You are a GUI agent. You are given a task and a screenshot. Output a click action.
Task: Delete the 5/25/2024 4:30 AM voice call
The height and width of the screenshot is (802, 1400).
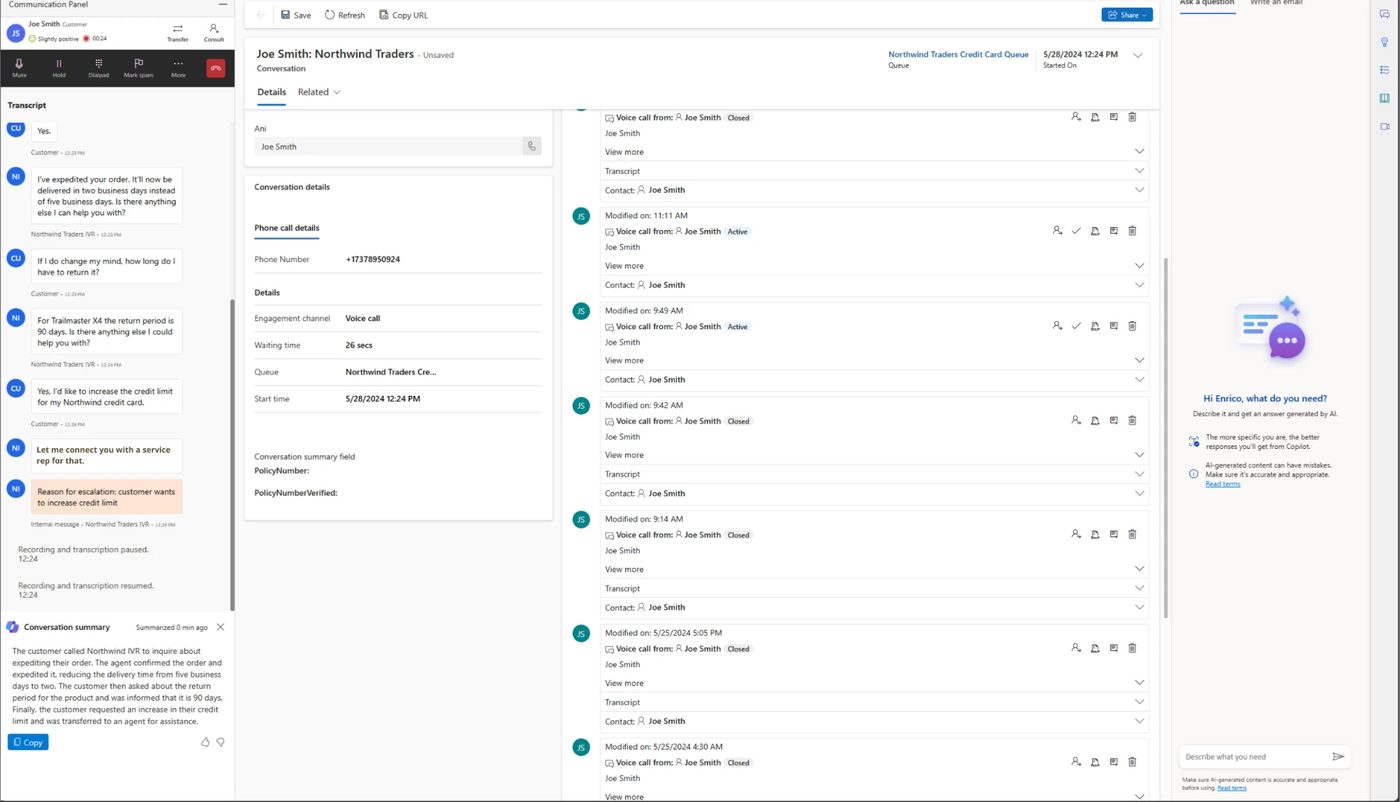tap(1132, 762)
